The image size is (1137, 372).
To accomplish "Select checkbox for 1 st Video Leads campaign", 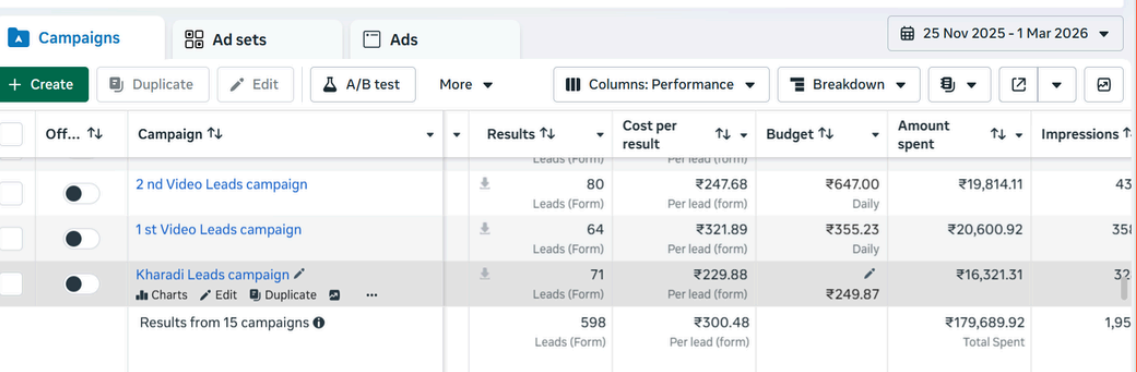I will [x=11, y=239].
